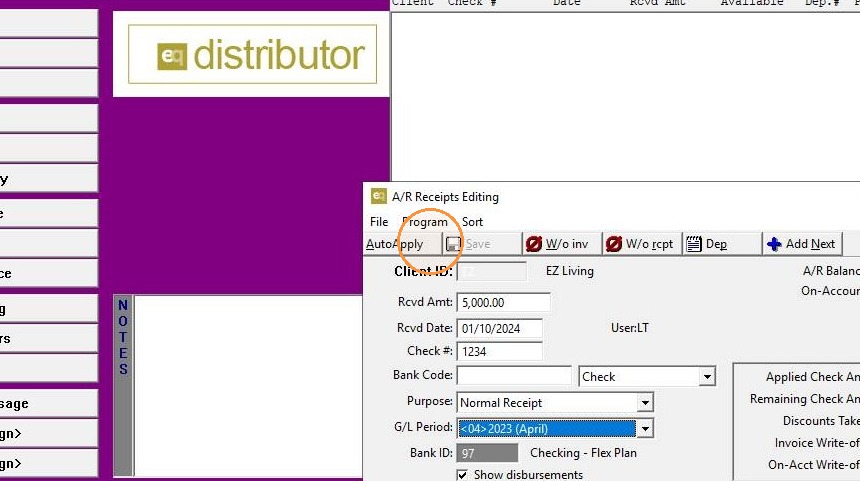The height and width of the screenshot is (481, 860).
Task: Click the Client ID input field
Action: tap(491, 271)
